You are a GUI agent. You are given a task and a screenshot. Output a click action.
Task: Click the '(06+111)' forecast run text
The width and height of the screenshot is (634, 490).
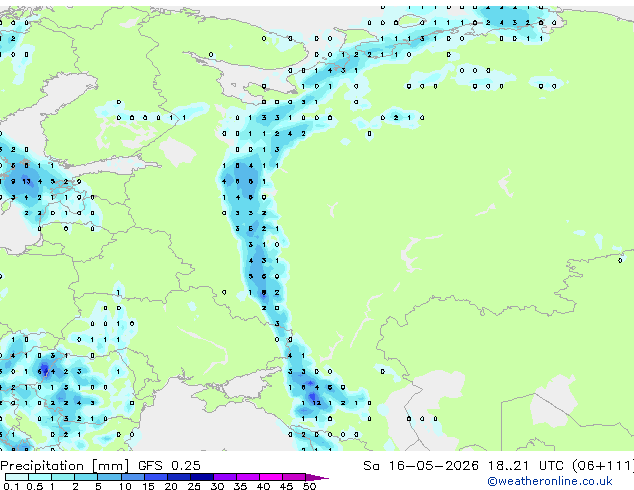[603, 466]
